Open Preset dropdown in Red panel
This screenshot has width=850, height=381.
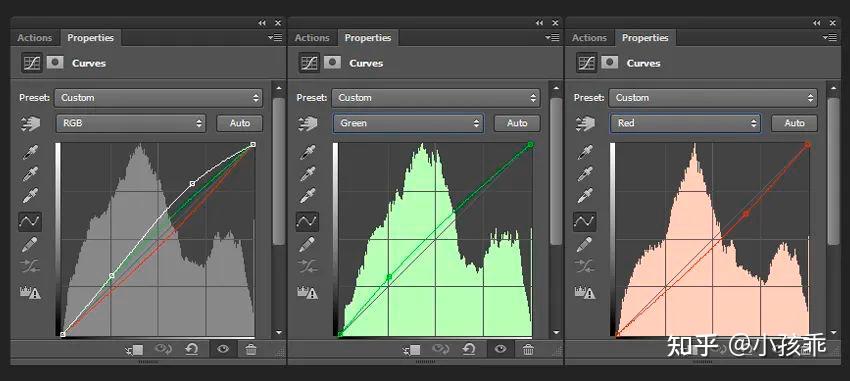(x=714, y=98)
